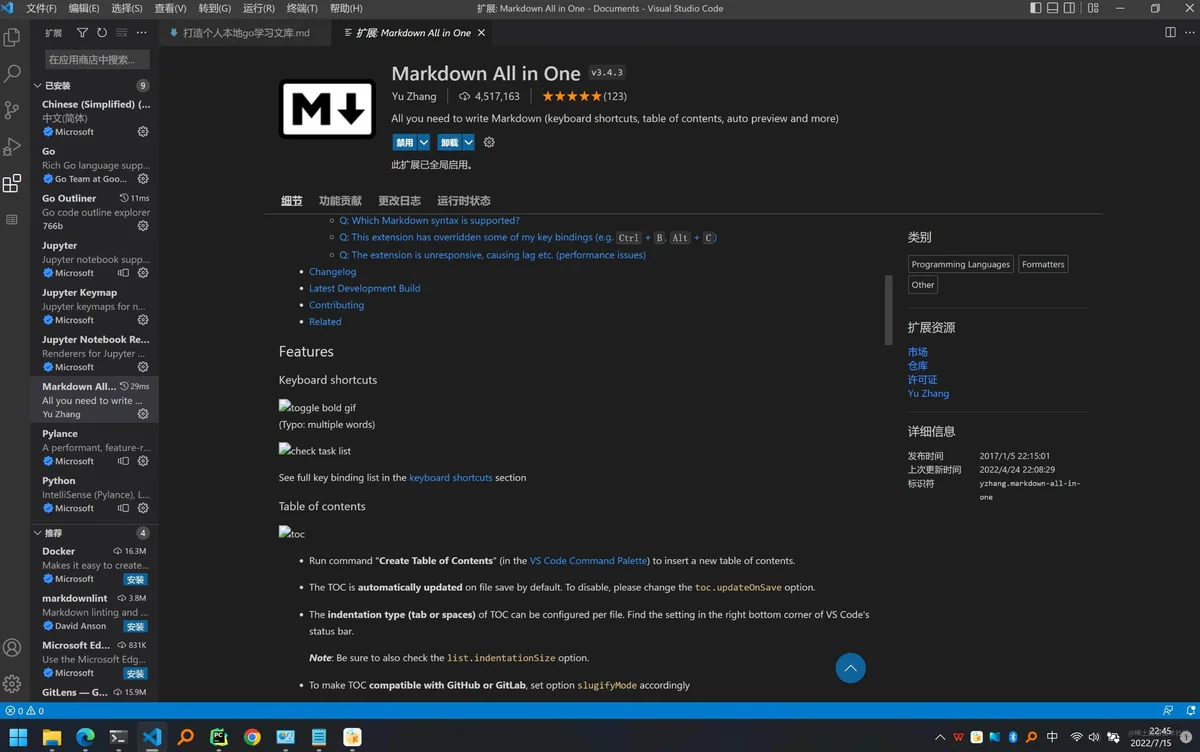Open Google Chrome from taskbar
Screen dimensions: 1200x752
point(252,738)
